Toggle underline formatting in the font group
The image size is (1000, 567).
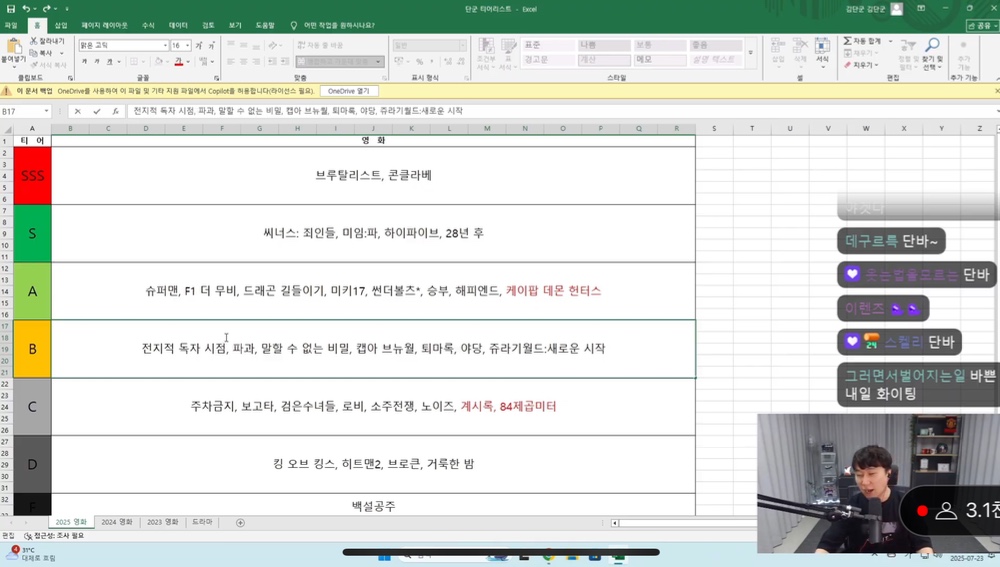coord(109,62)
